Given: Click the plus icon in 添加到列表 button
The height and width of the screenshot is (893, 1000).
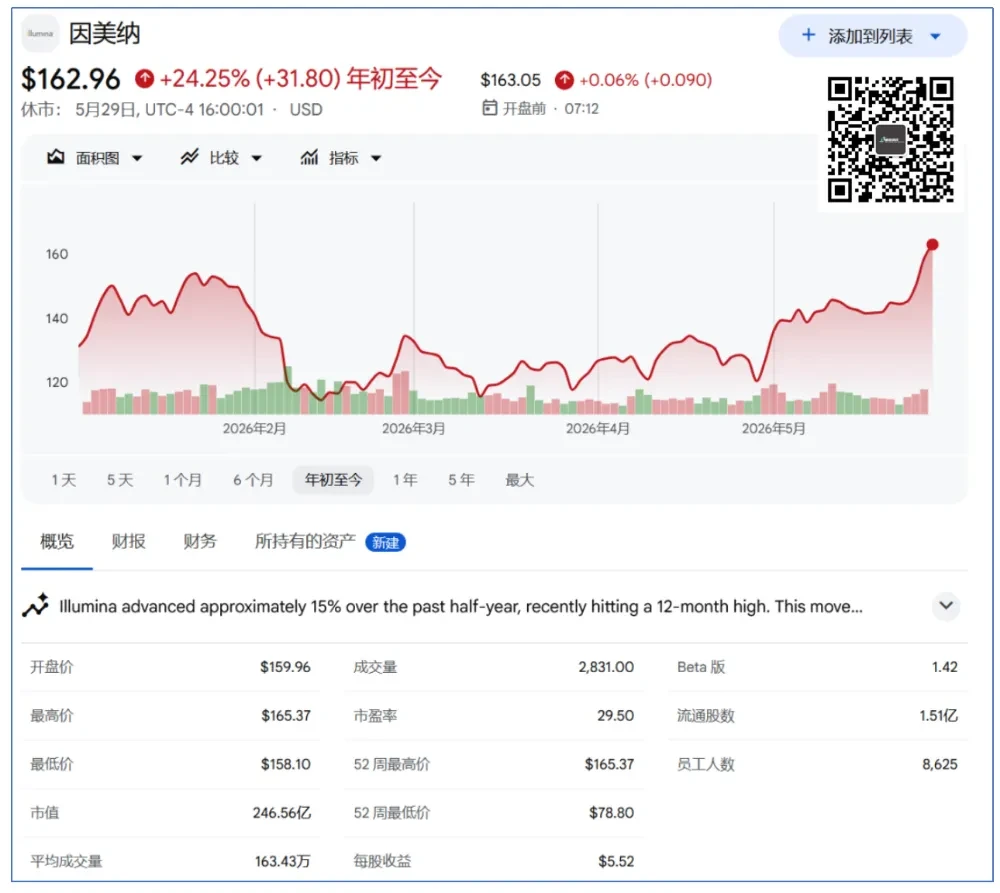Looking at the screenshot, I should [808, 35].
